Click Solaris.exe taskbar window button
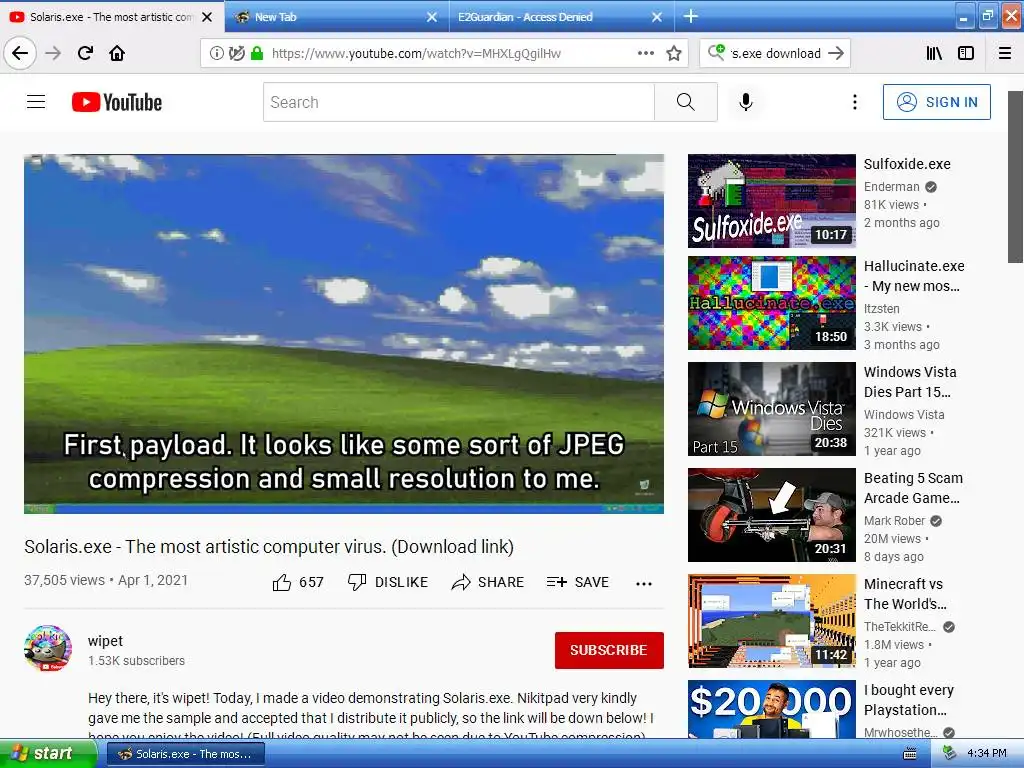The image size is (1024, 768). [x=186, y=754]
